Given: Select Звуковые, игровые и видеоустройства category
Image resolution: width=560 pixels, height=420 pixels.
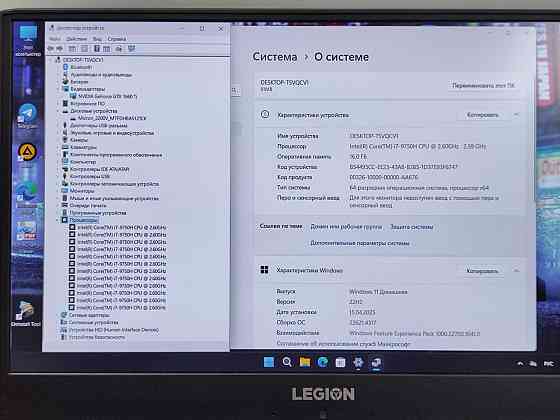Looking at the screenshot, I should (x=112, y=133).
